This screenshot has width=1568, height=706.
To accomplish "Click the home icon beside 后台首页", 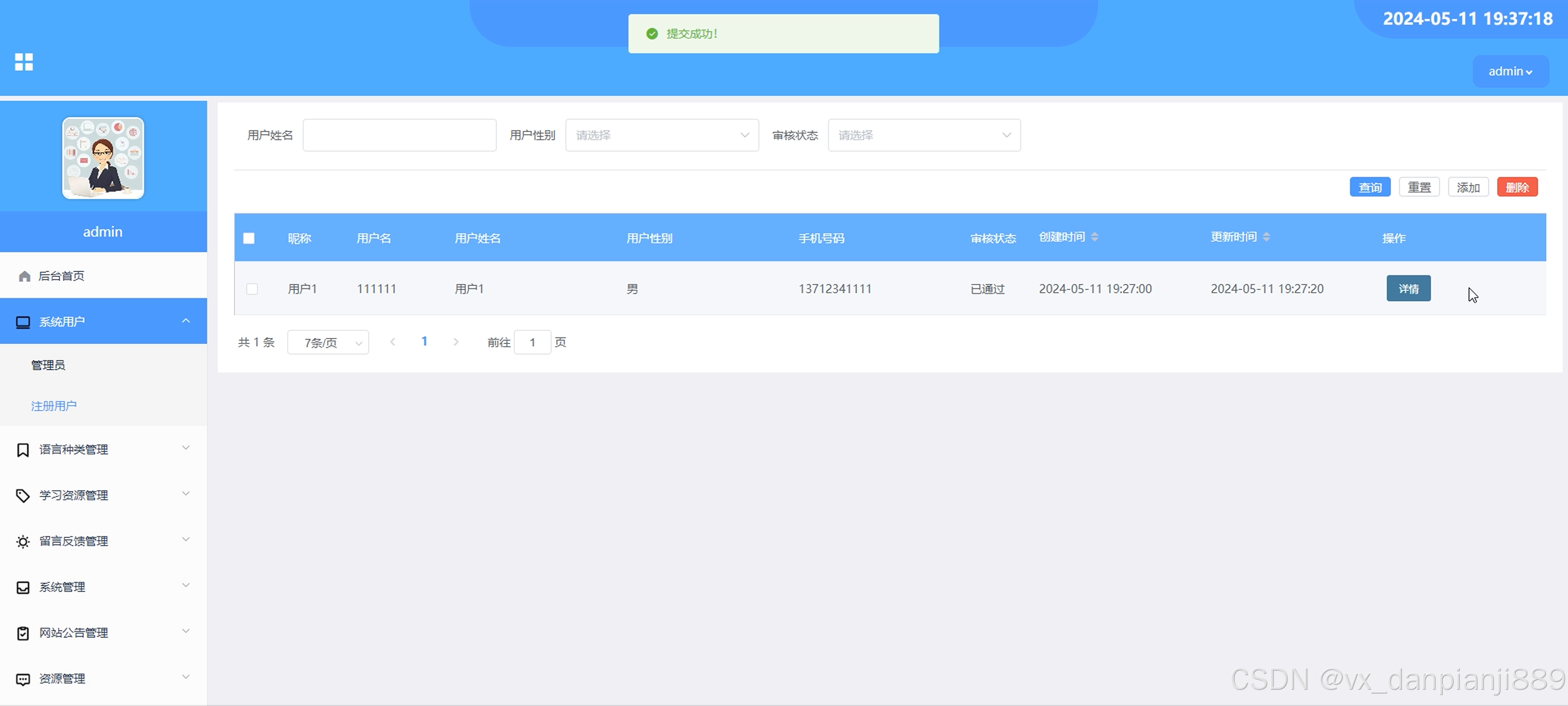I will 25,276.
